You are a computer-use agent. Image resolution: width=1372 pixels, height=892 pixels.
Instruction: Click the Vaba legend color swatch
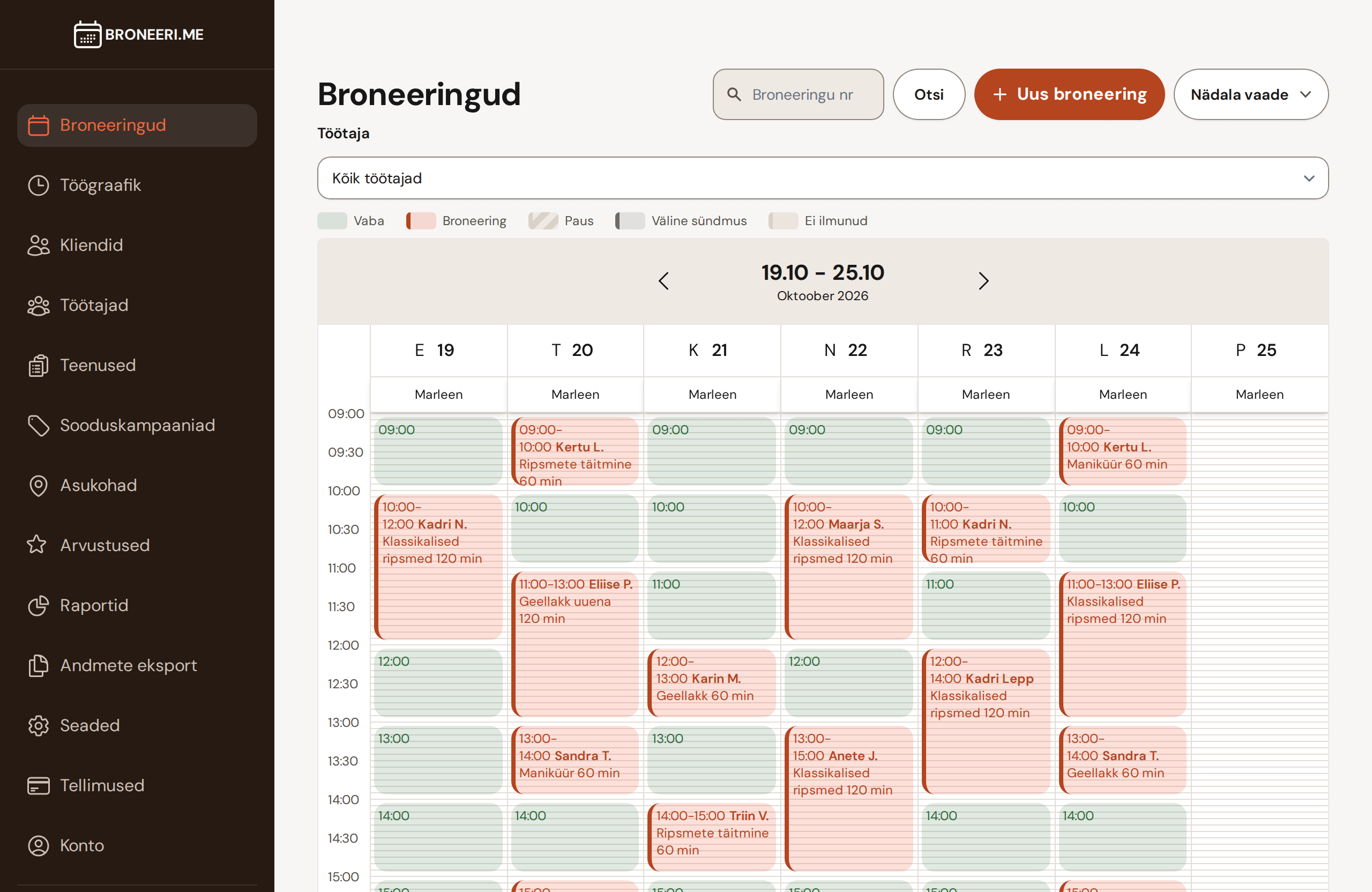coord(332,221)
